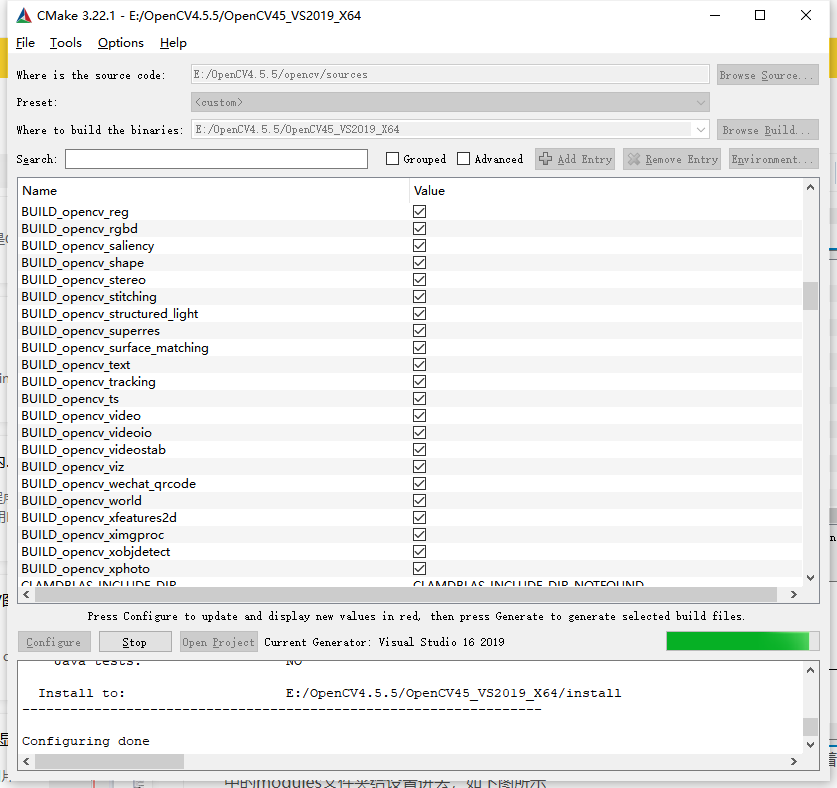837x788 pixels.
Task: Click the Name column header
Action: pos(214,191)
